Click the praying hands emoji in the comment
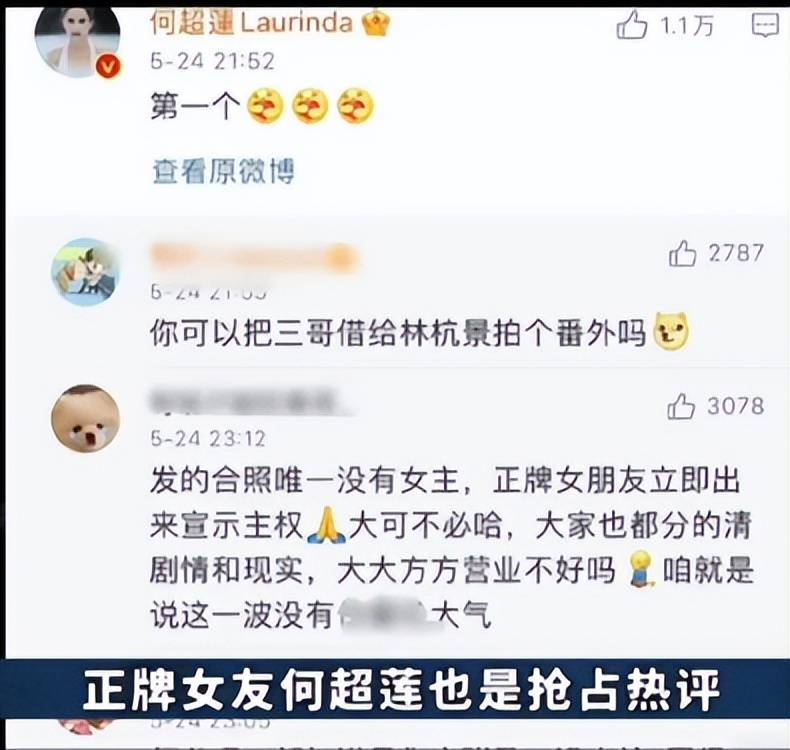This screenshot has width=790, height=750. (326, 525)
